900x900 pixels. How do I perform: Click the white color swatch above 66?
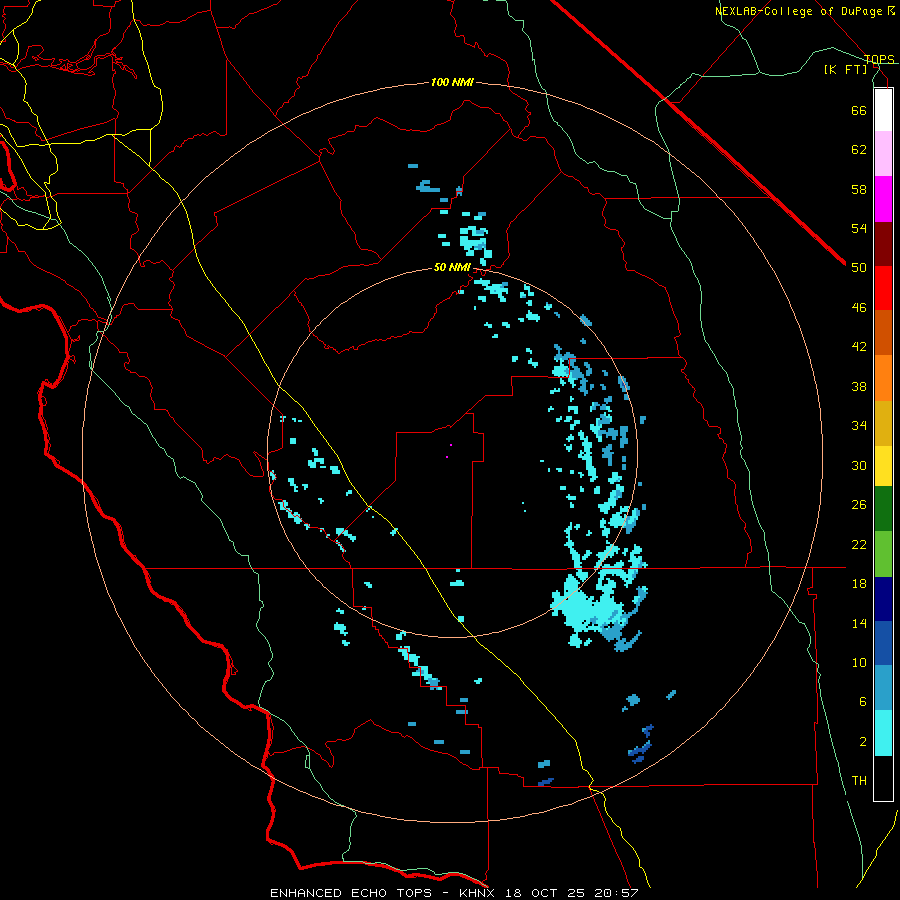point(883,110)
